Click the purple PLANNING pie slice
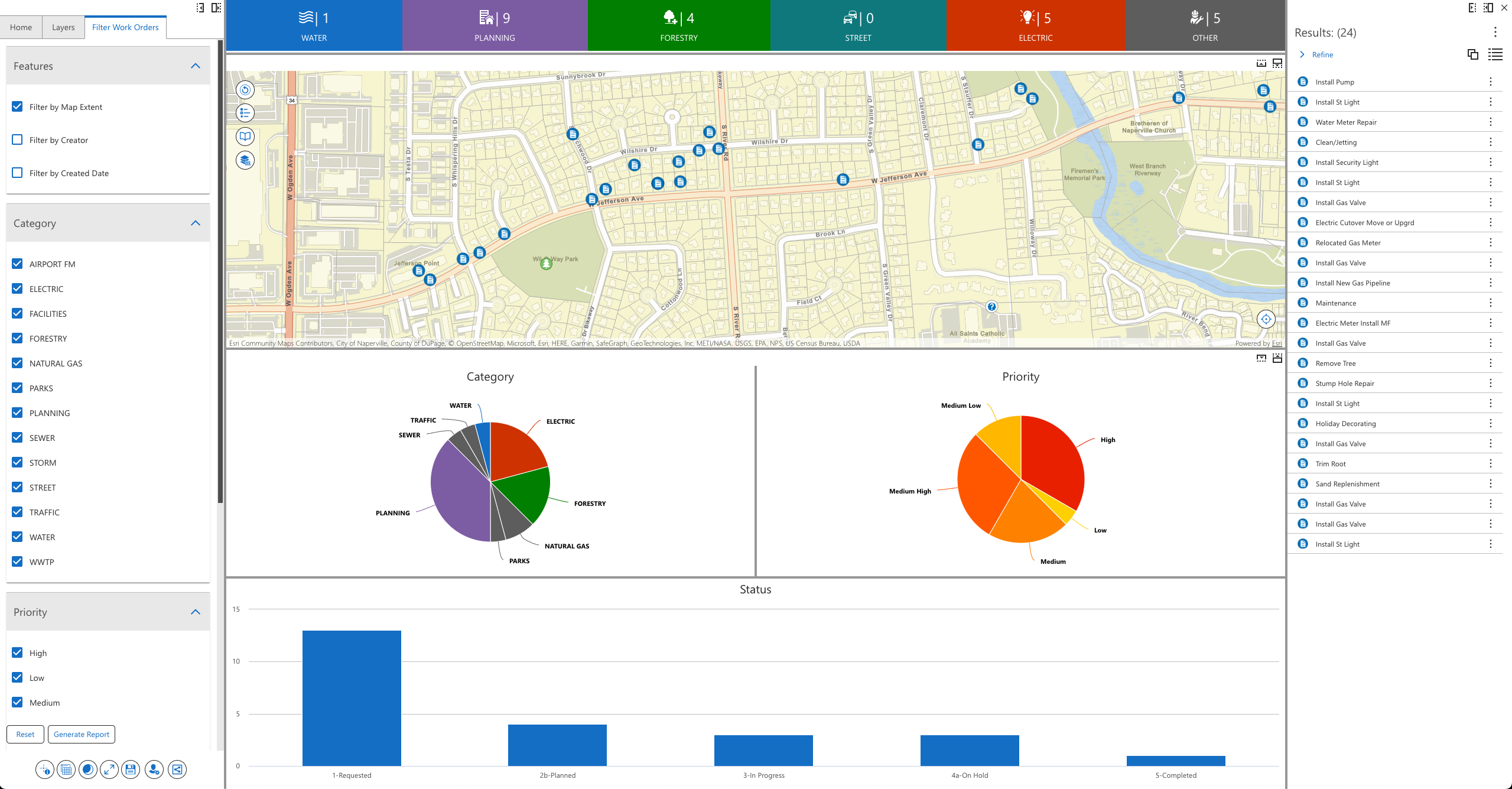This screenshot has height=789, width=1512. click(458, 491)
